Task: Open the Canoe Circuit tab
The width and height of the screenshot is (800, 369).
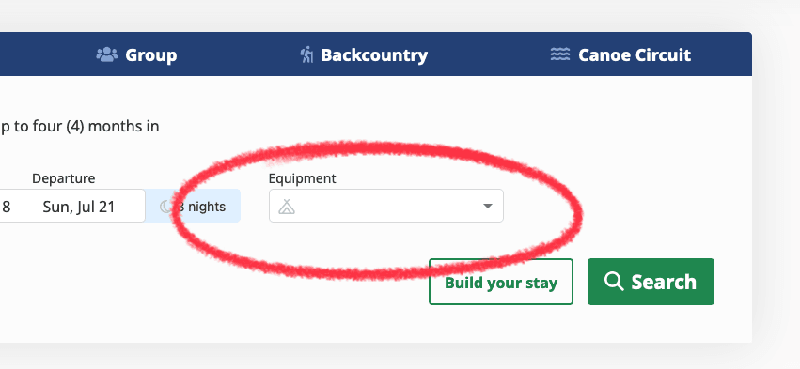Action: (x=620, y=55)
